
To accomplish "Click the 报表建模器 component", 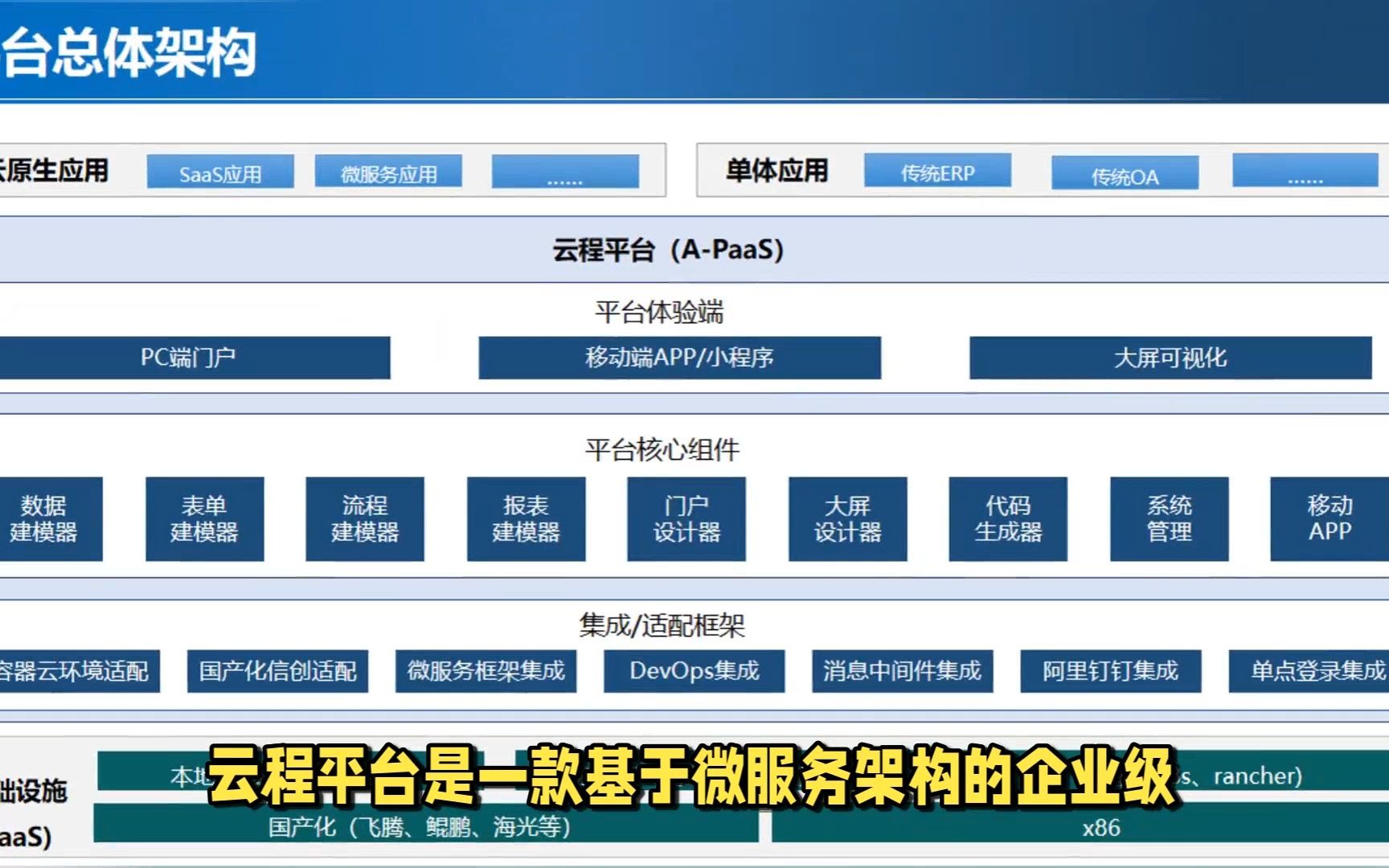I will coord(526,518).
